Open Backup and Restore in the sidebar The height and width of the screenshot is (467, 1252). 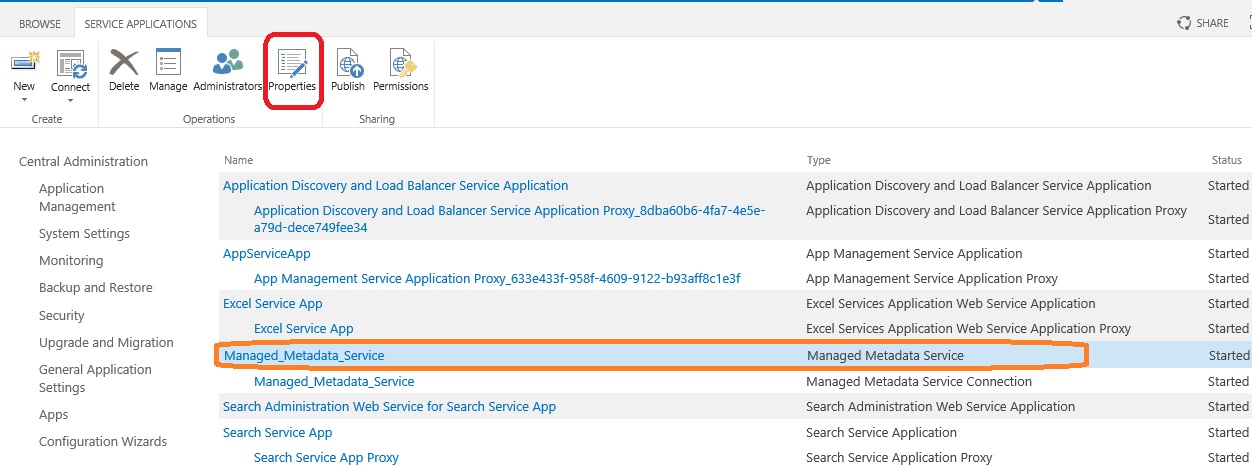pos(96,288)
